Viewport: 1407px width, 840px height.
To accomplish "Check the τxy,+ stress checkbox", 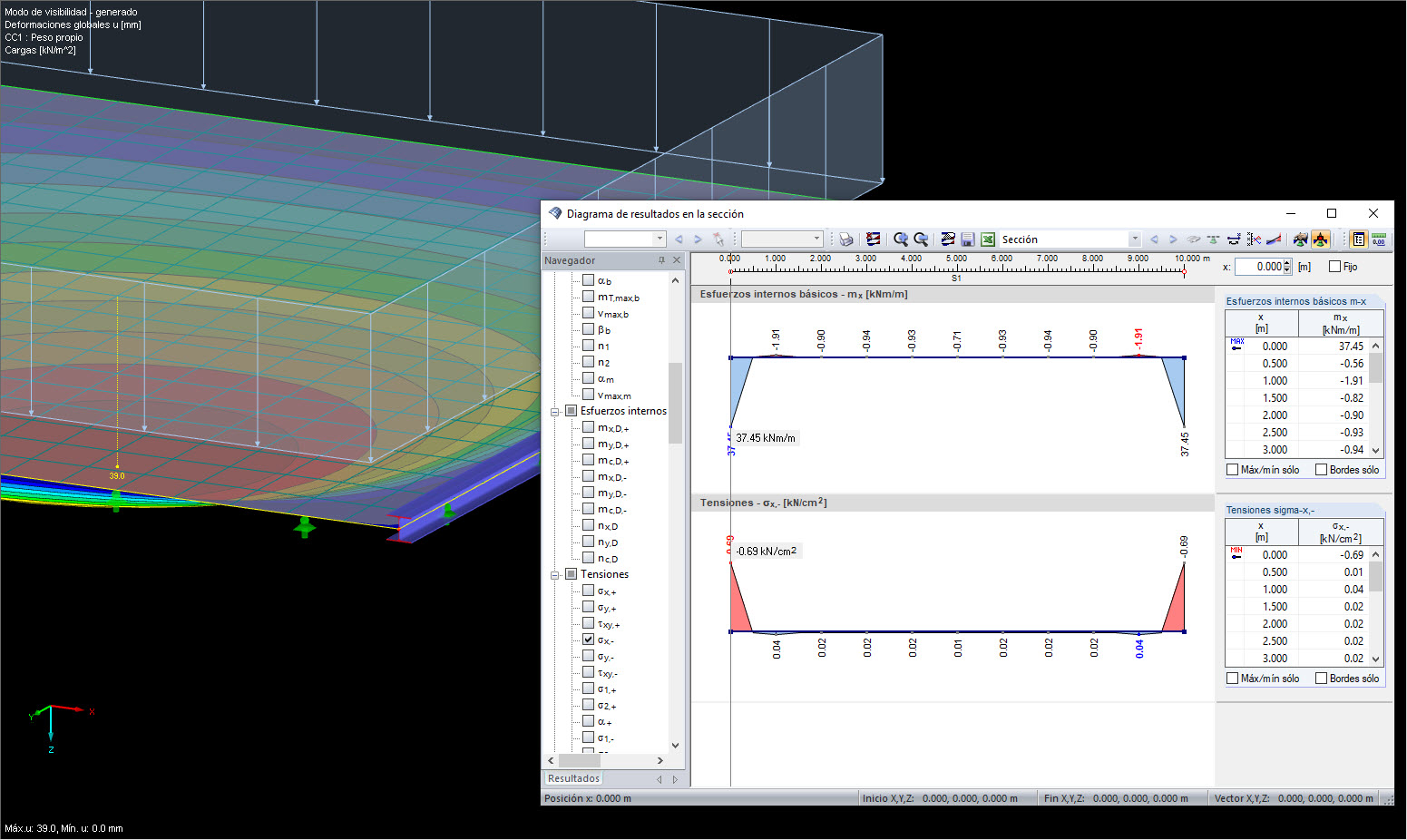I will tap(588, 623).
